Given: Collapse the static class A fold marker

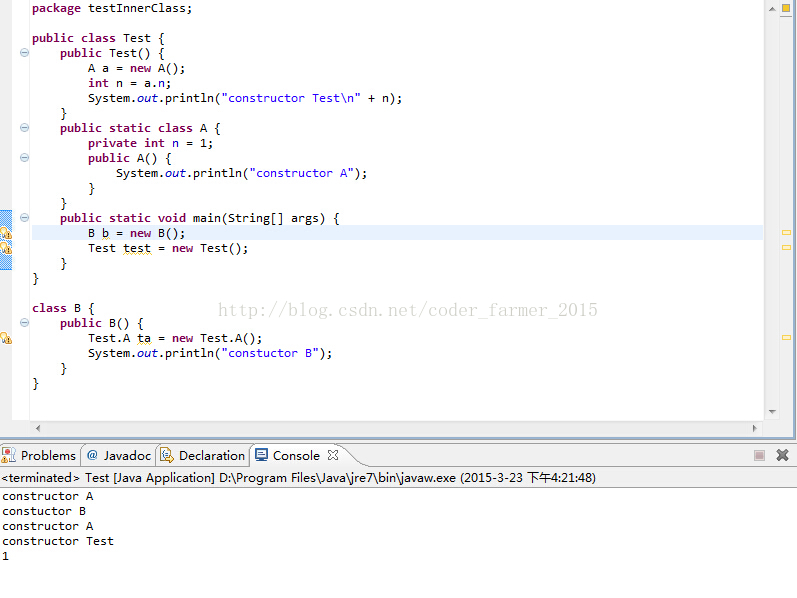Looking at the screenshot, I should coord(24,128).
